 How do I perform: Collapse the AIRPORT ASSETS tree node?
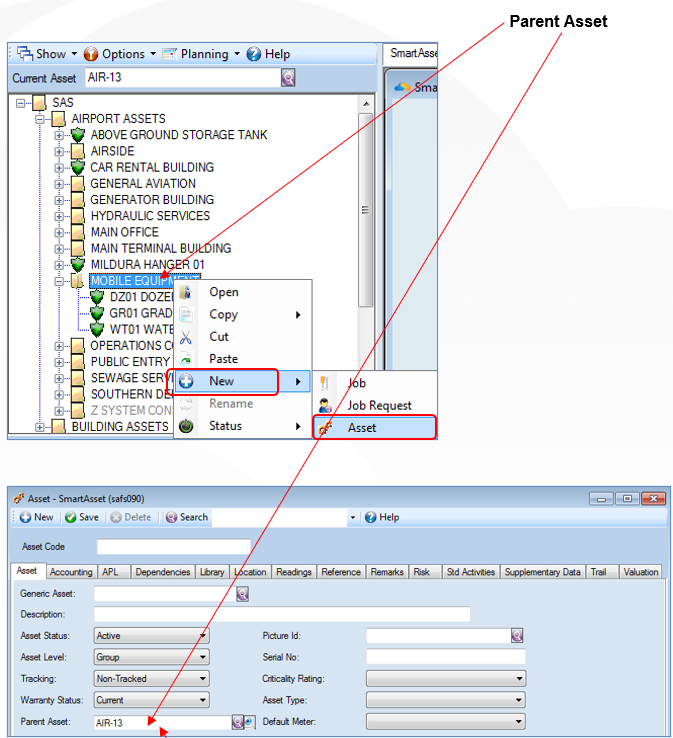[x=41, y=119]
